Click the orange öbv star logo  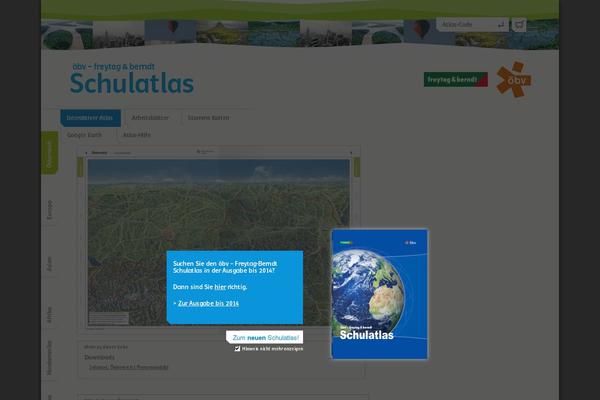[x=514, y=79]
